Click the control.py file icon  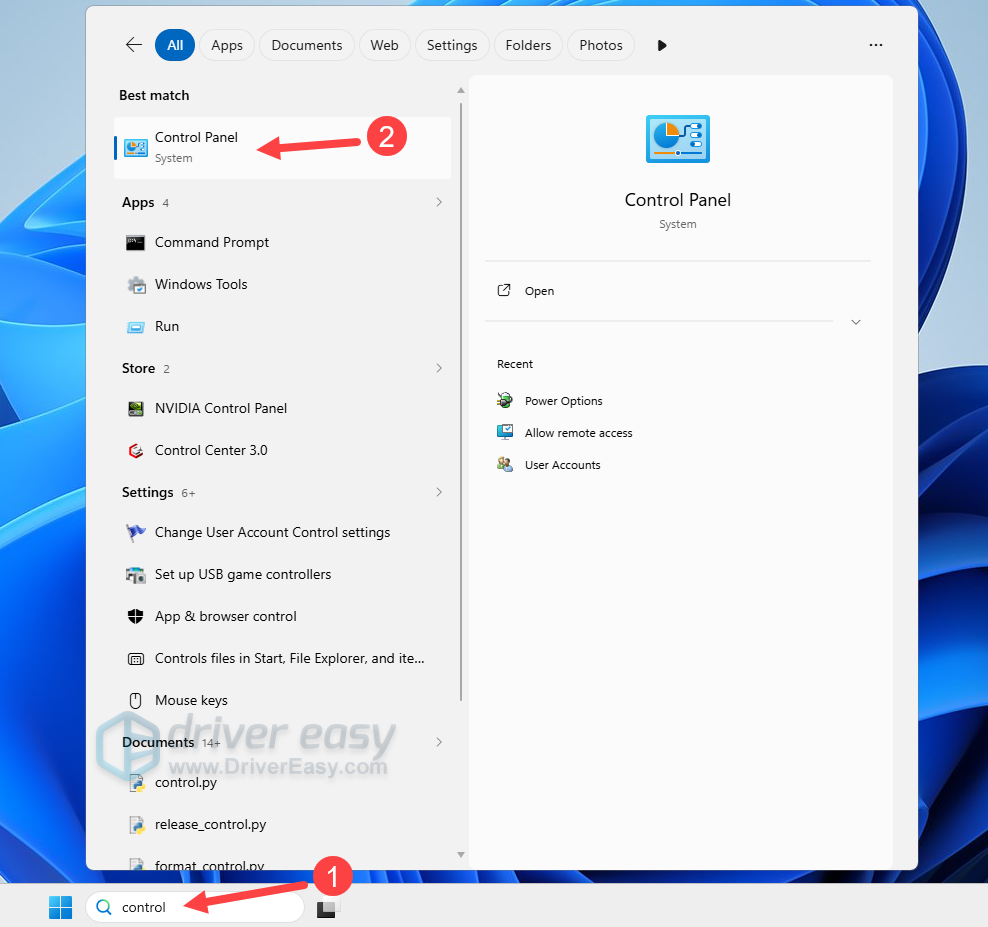(x=137, y=783)
